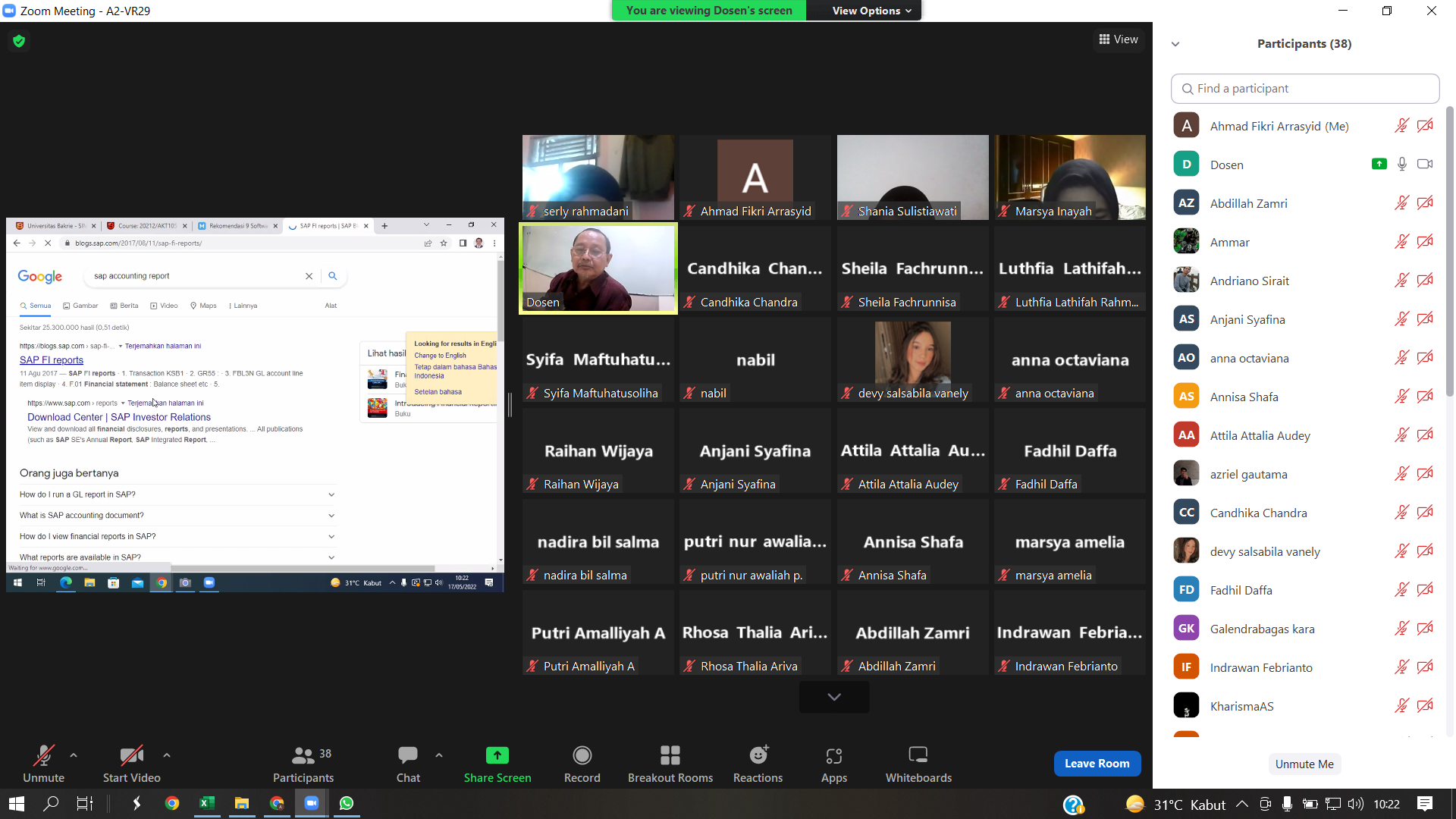Open the Reactions emoji icon
The image size is (1456, 819).
click(x=758, y=755)
